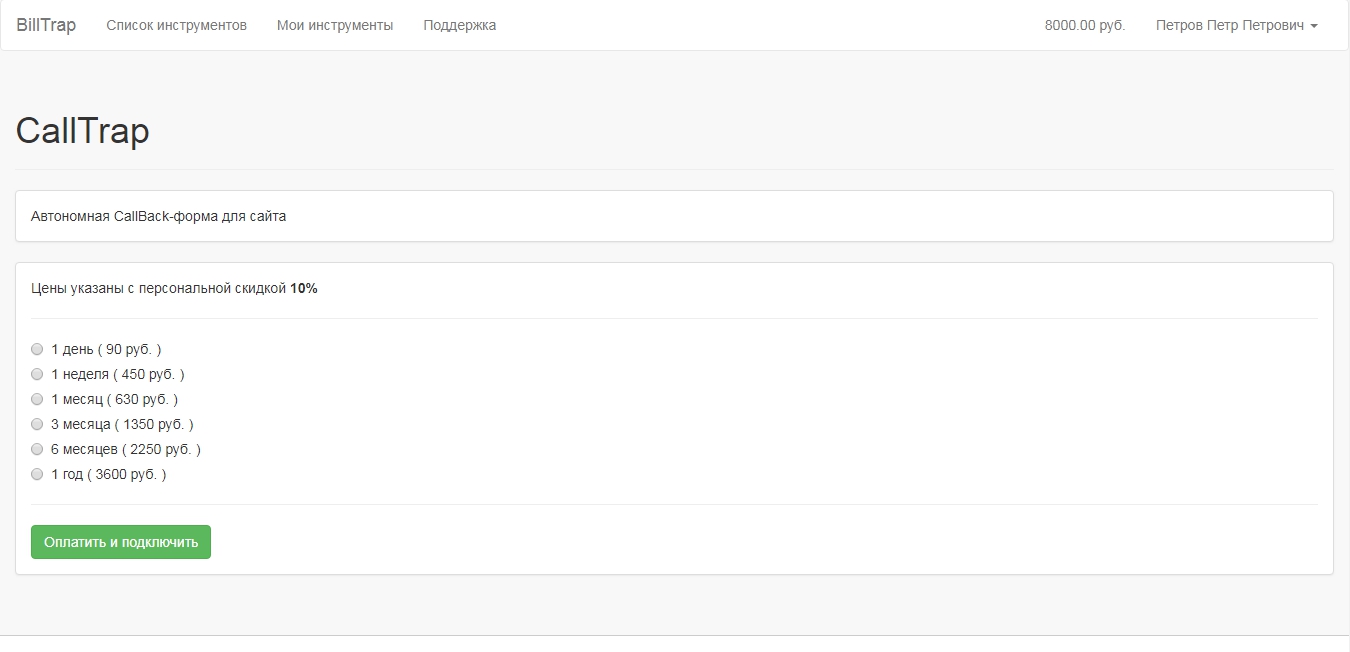1350x652 pixels.
Task: Go to Мои инструменты
Action: coord(335,25)
